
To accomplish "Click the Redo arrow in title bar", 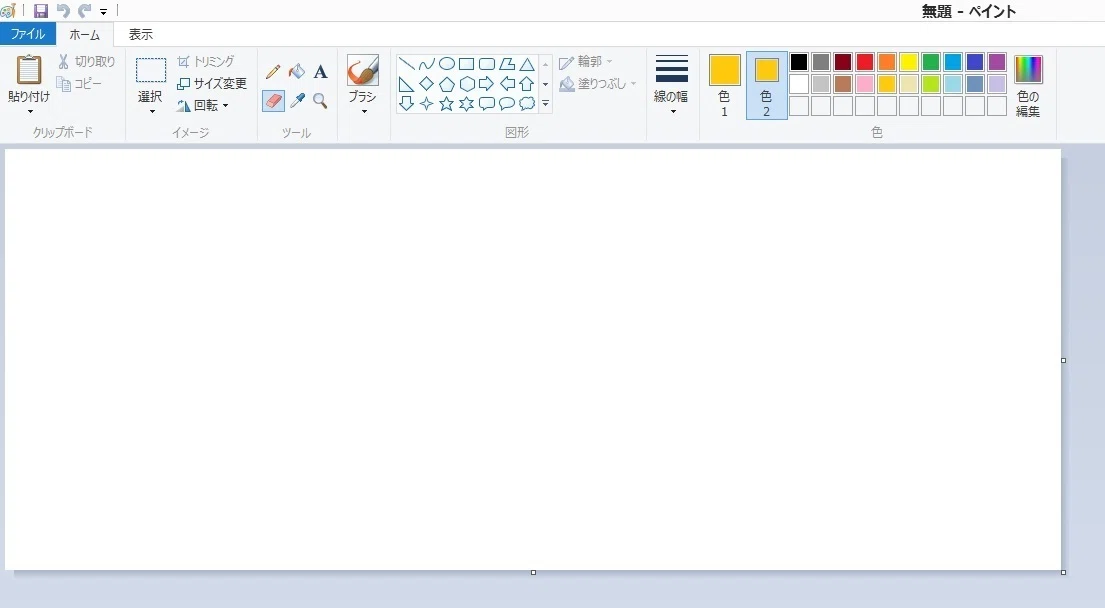I will point(85,11).
